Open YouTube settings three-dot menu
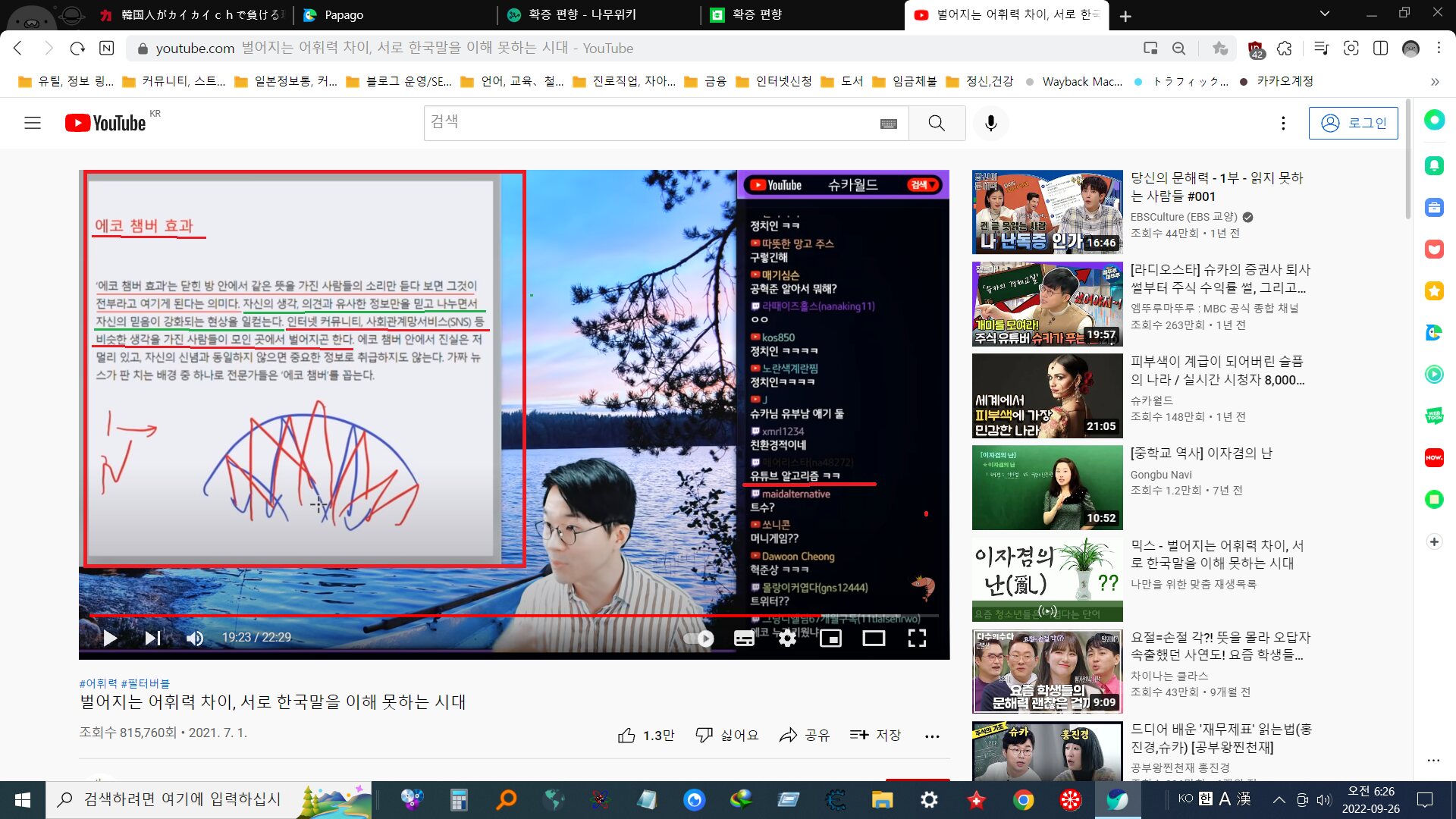1456x819 pixels. (1283, 123)
